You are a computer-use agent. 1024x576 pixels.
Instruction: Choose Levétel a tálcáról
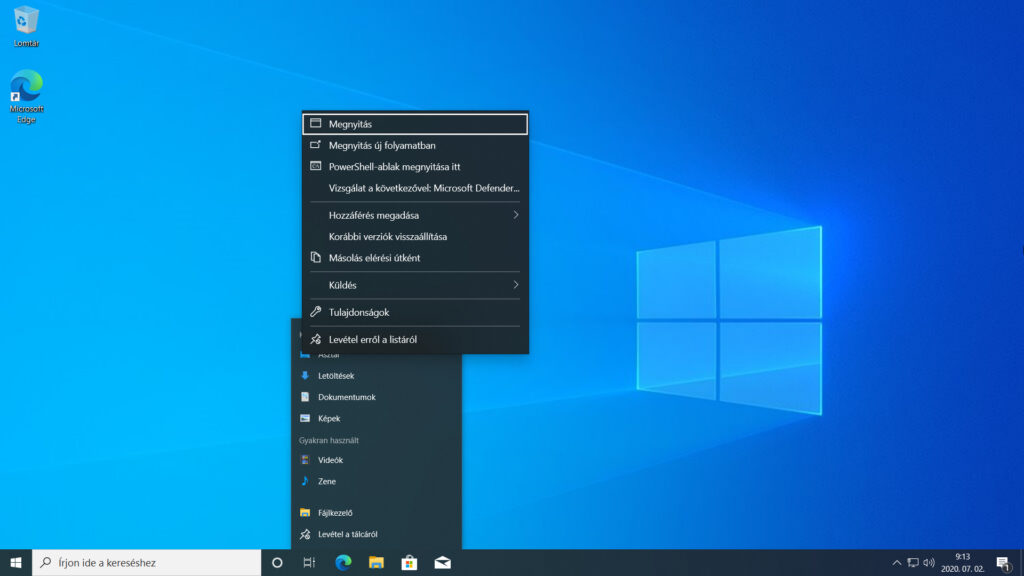[376, 534]
